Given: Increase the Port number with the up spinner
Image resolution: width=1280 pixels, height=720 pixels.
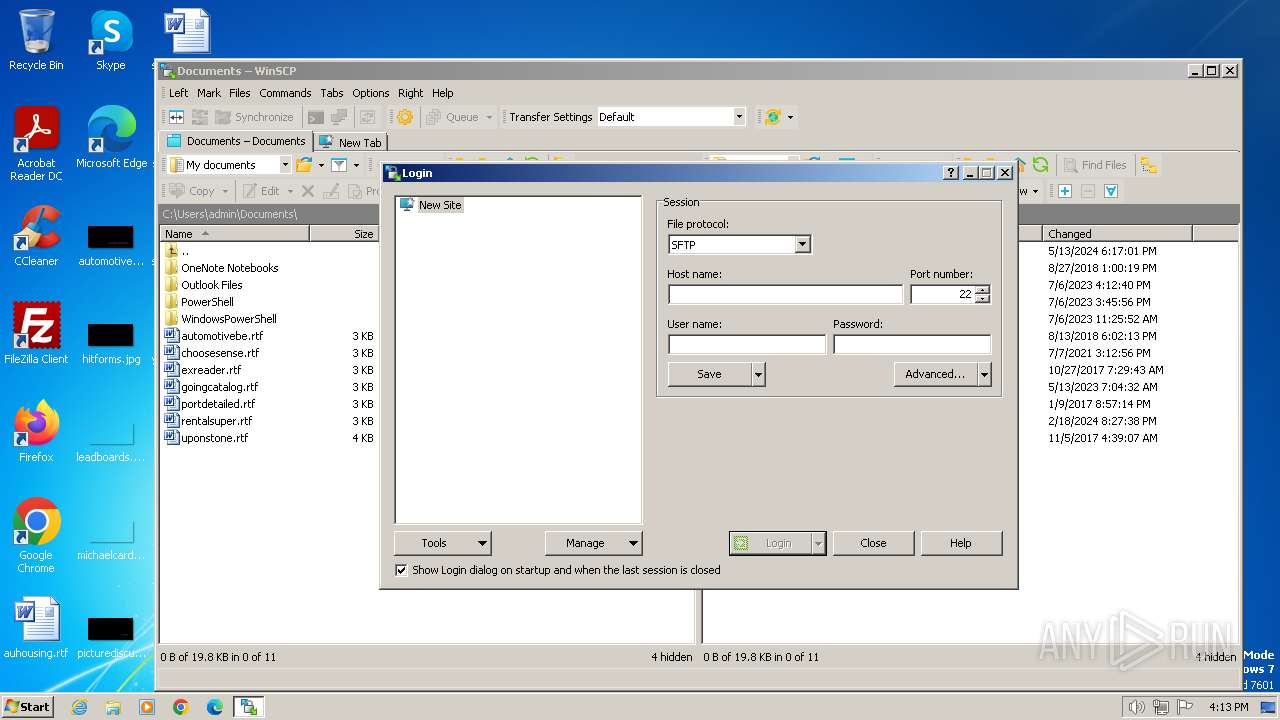Looking at the screenshot, I should 982,290.
